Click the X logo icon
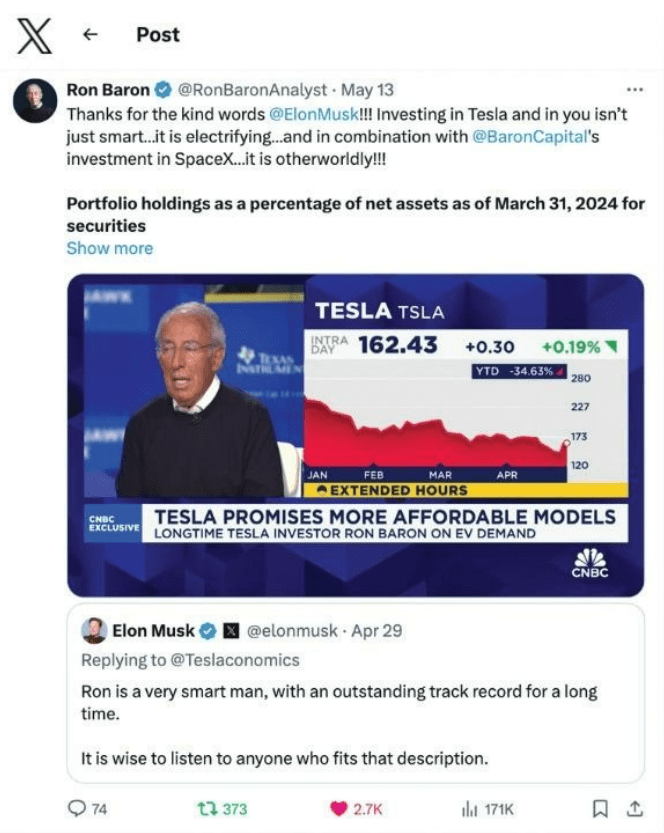Screen dimensions: 664x833 pos(36,35)
